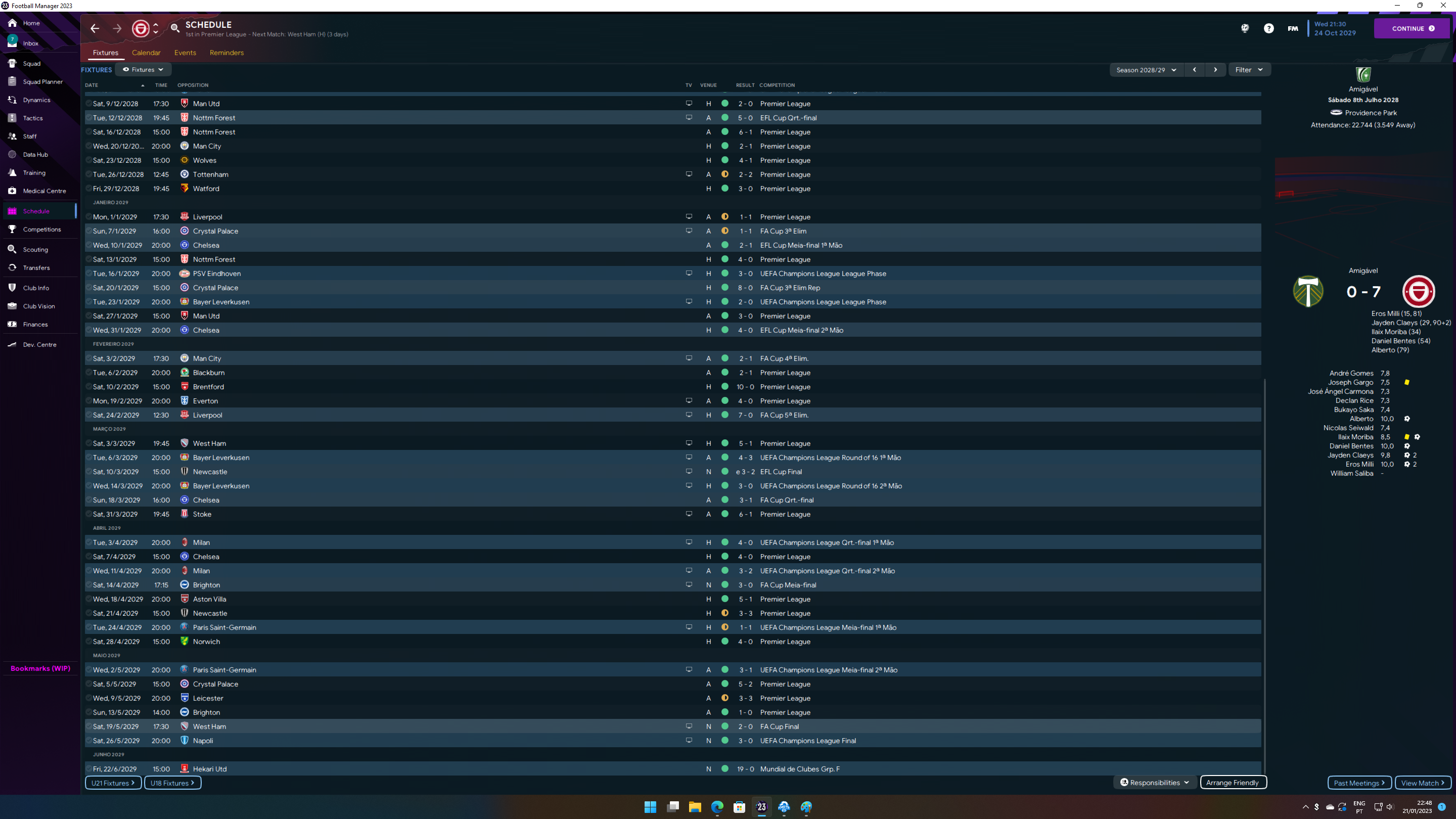Open the Staff icon in sidebar
Viewport: 1456px width, 819px height.
pos(12,136)
